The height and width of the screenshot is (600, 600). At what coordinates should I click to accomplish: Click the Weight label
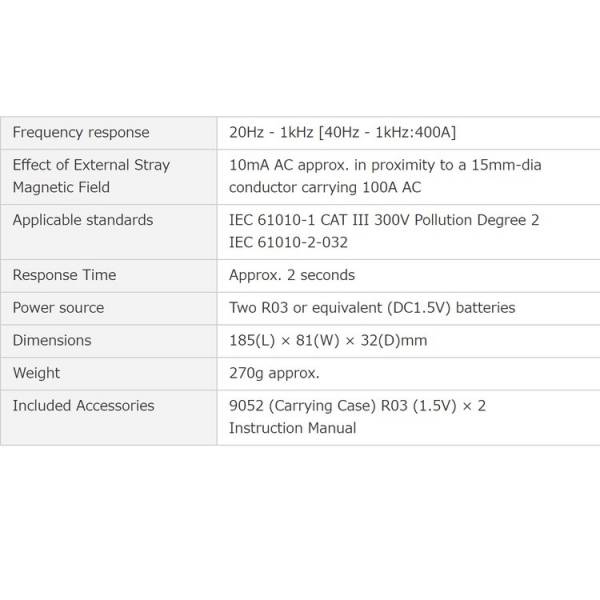point(36,373)
